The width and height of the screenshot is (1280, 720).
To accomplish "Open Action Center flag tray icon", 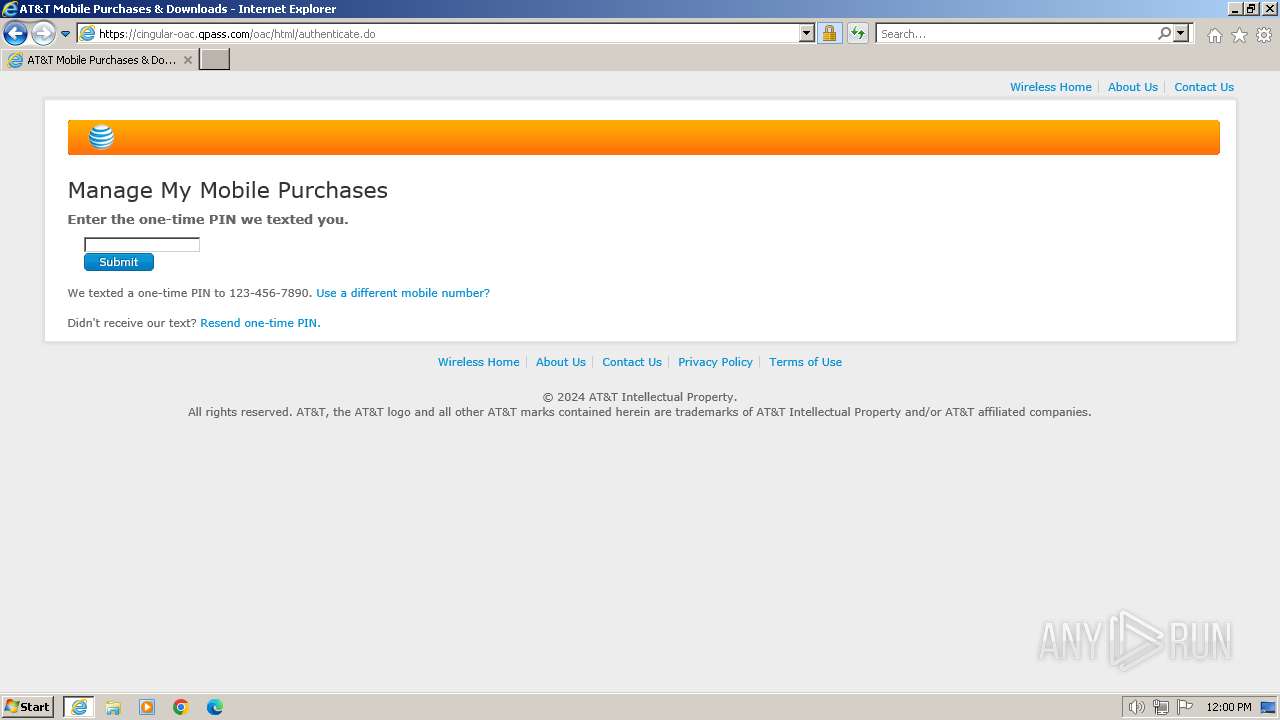I will [x=1185, y=707].
